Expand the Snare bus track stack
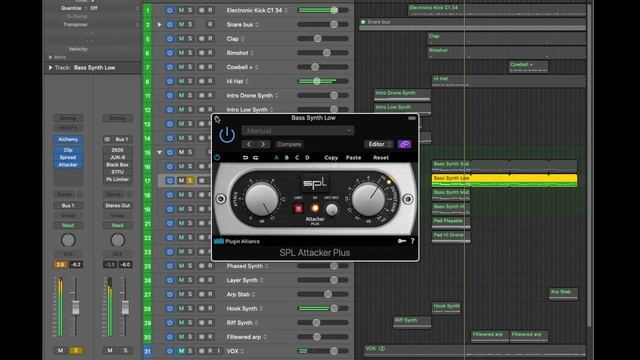The height and width of the screenshot is (360, 640). 160,24
